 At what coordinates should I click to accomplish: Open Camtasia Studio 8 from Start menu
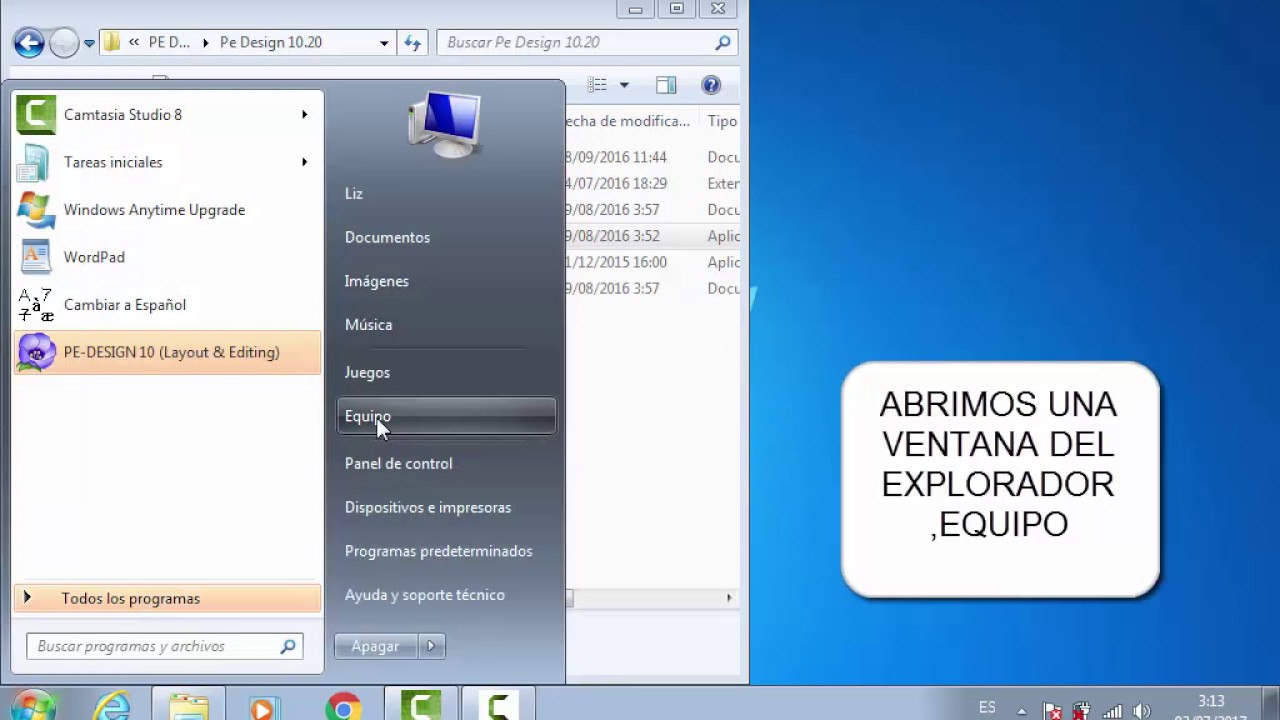click(168, 115)
